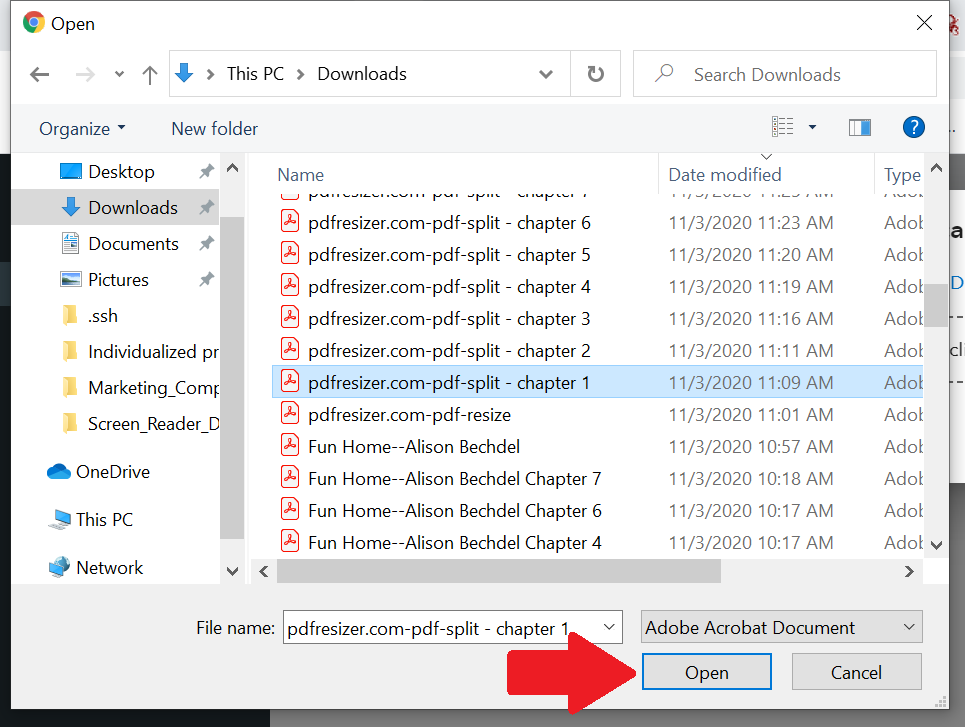Open the Help question mark icon
The height and width of the screenshot is (727, 965).
click(913, 127)
